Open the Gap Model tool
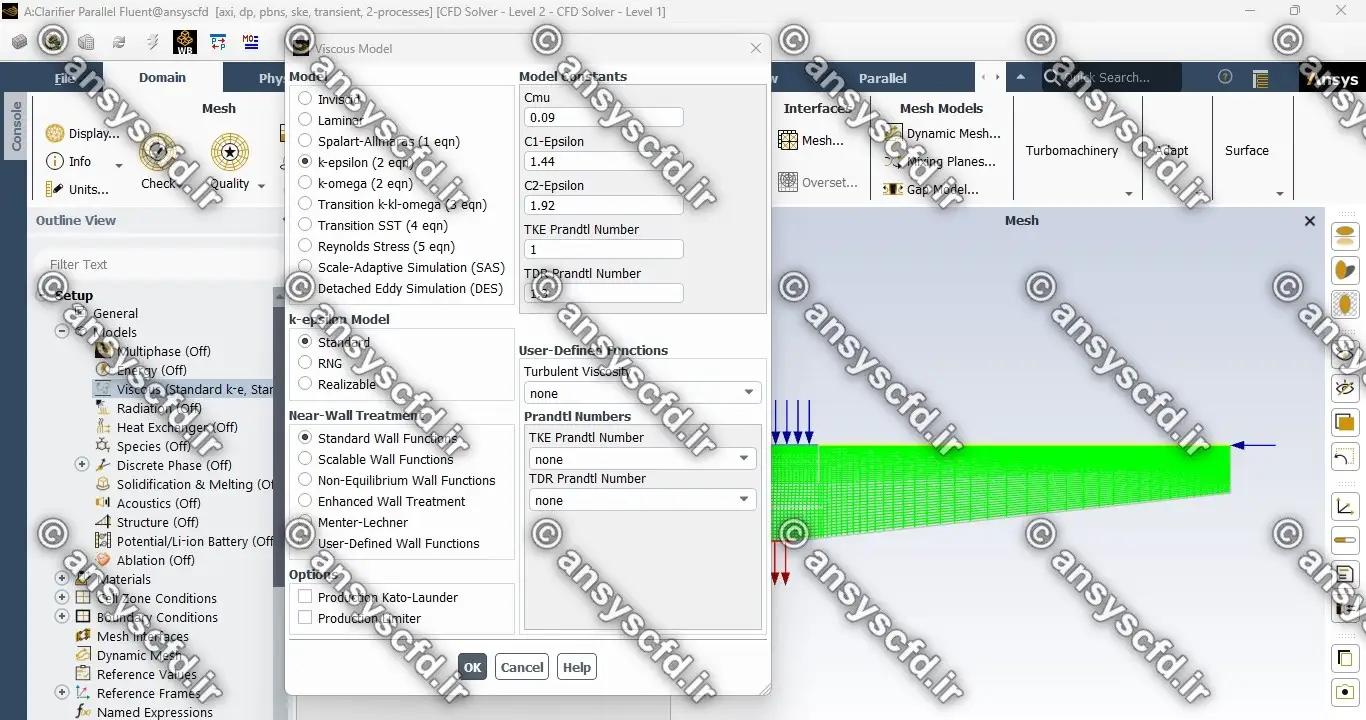 pyautogui.click(x=892, y=189)
